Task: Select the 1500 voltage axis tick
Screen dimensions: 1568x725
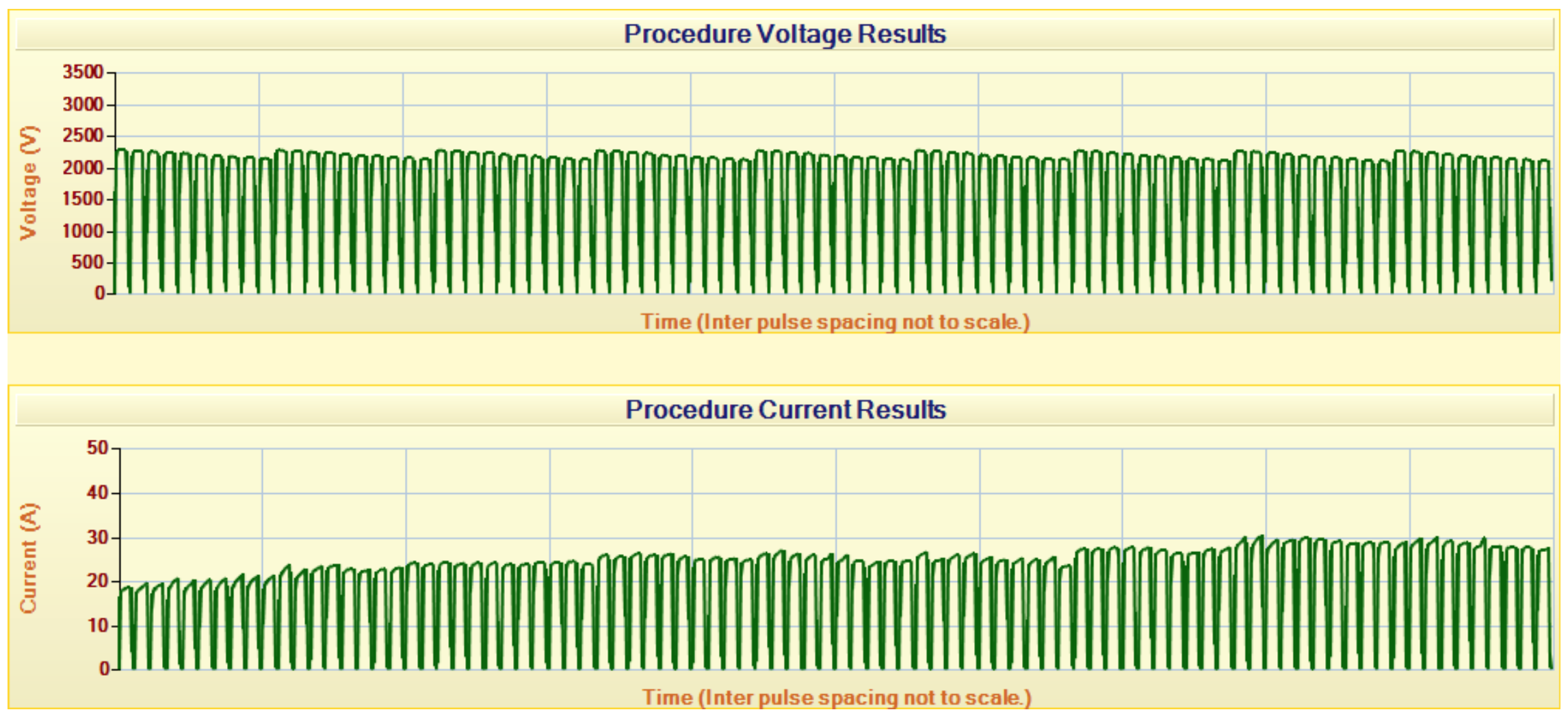Action: click(x=83, y=199)
